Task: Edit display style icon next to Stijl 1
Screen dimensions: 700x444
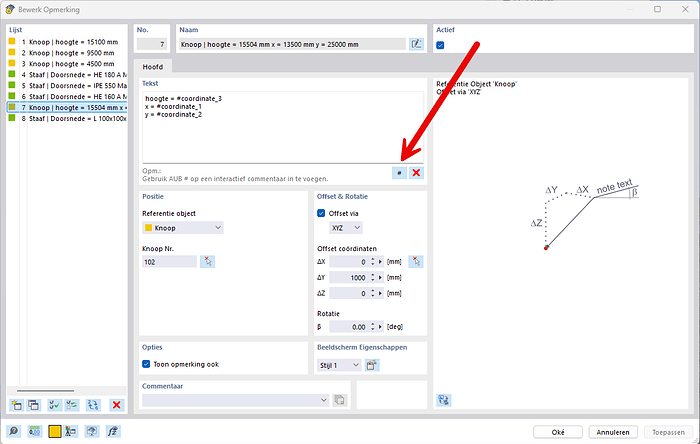Action: (372, 365)
